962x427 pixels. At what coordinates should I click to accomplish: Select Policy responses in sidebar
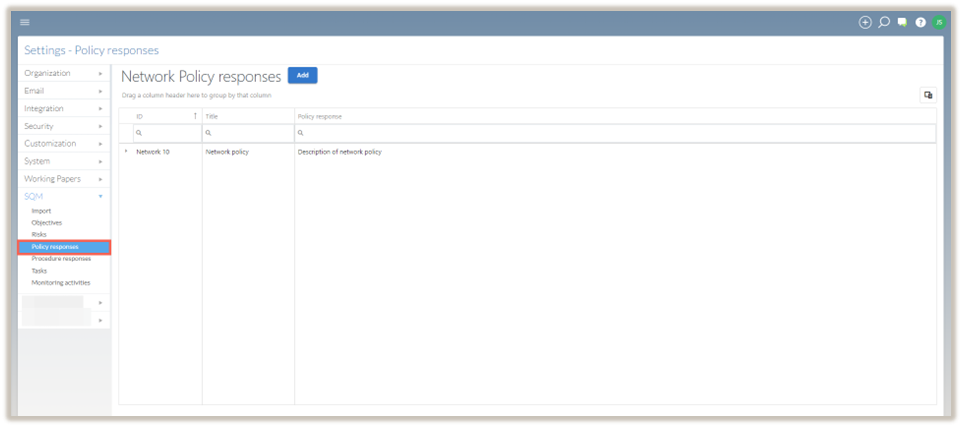[64, 247]
